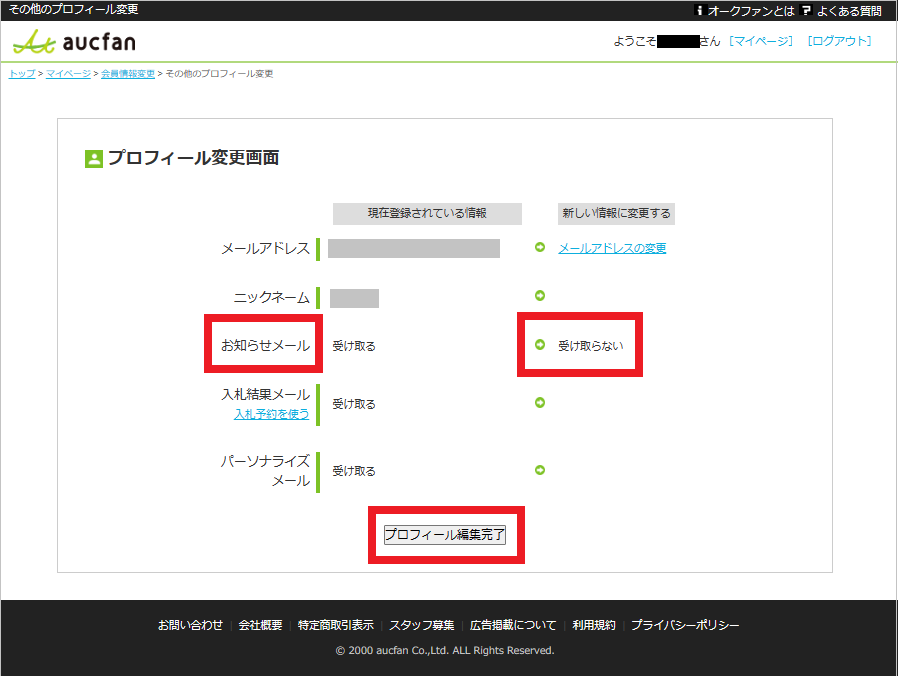Image resolution: width=898 pixels, height=676 pixels.
Task: Open the マイページ breadcrumb link
Action: [68, 74]
